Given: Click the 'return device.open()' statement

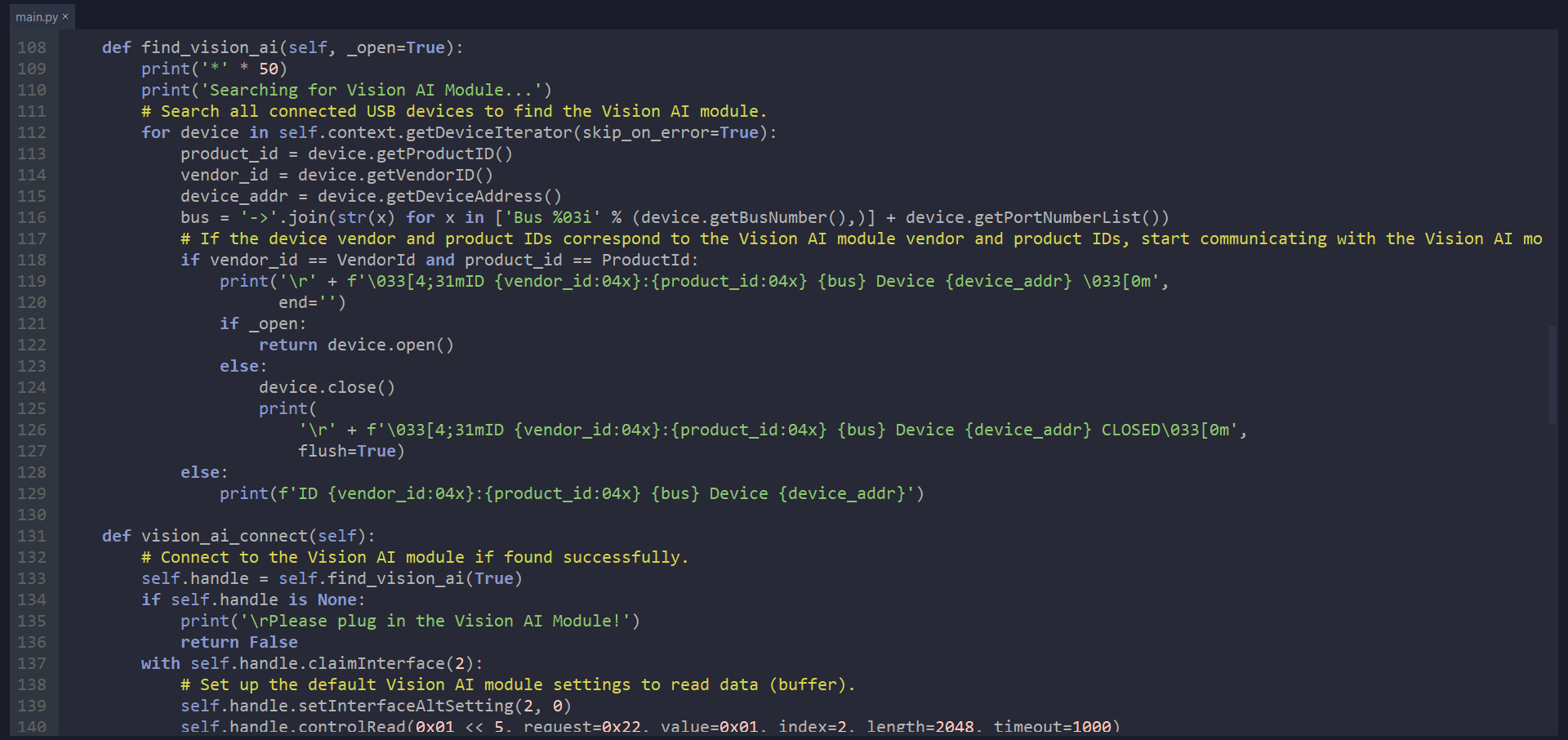Looking at the screenshot, I should [356, 345].
